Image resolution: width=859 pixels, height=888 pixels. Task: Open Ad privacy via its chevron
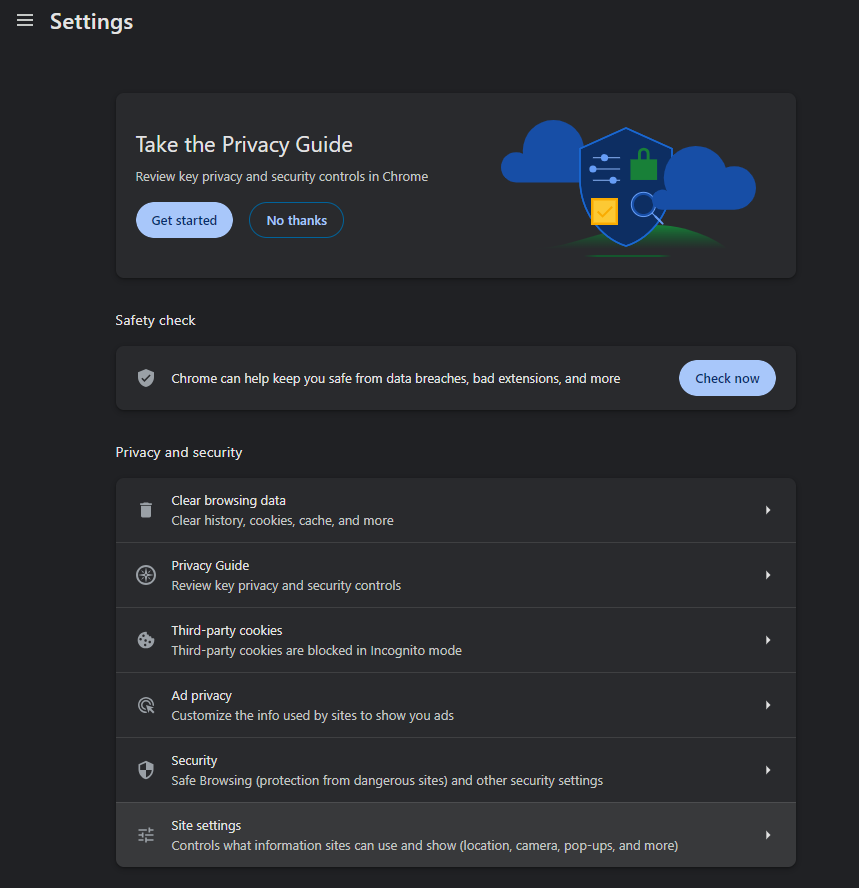[768, 705]
